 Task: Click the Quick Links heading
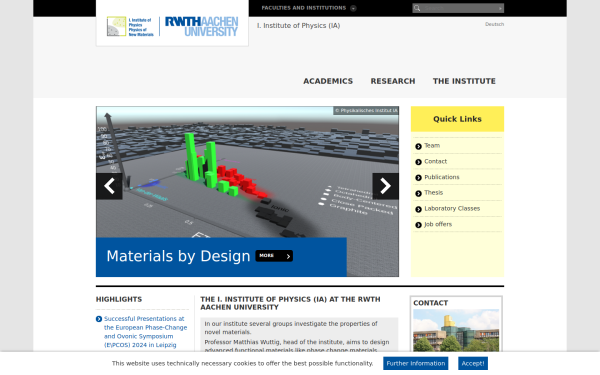[457, 119]
